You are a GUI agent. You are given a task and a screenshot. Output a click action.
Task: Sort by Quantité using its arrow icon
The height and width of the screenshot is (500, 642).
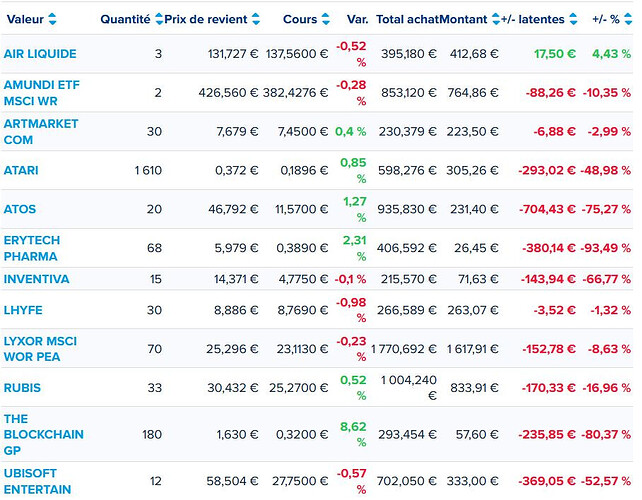tap(159, 19)
